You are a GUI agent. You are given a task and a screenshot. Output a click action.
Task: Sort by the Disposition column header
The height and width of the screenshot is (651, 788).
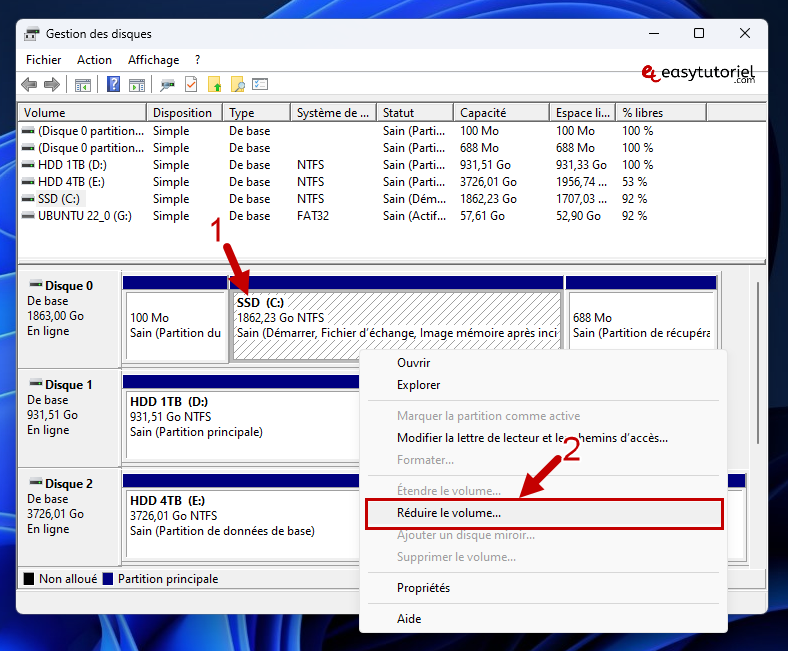(184, 113)
